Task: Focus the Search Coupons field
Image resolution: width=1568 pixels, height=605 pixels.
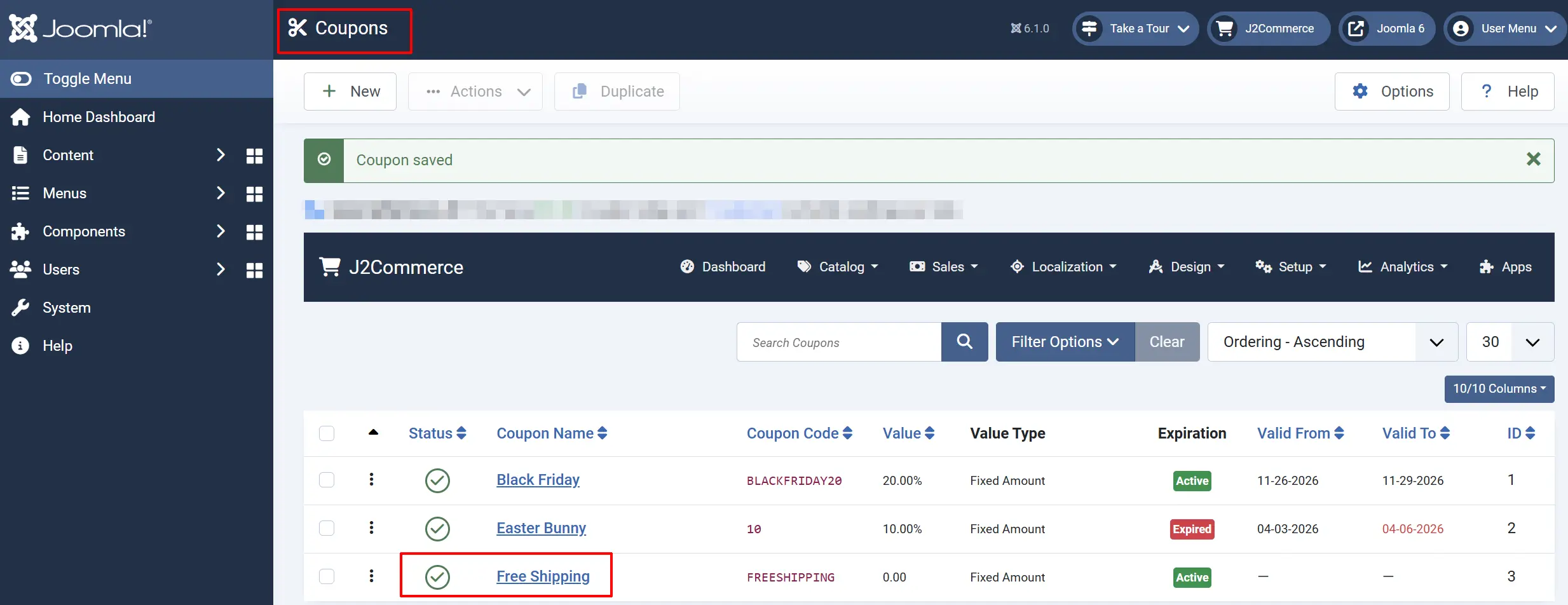Action: [839, 342]
